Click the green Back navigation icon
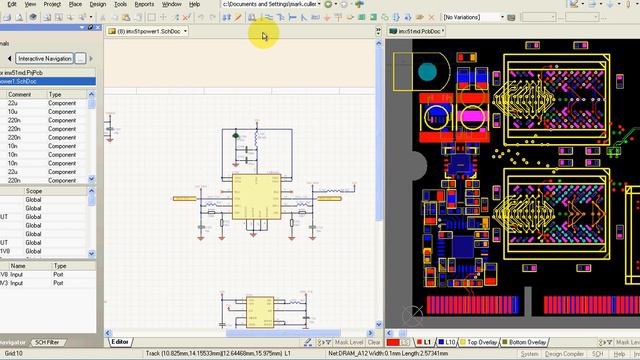This screenshot has width=640, height=360. 328,4
